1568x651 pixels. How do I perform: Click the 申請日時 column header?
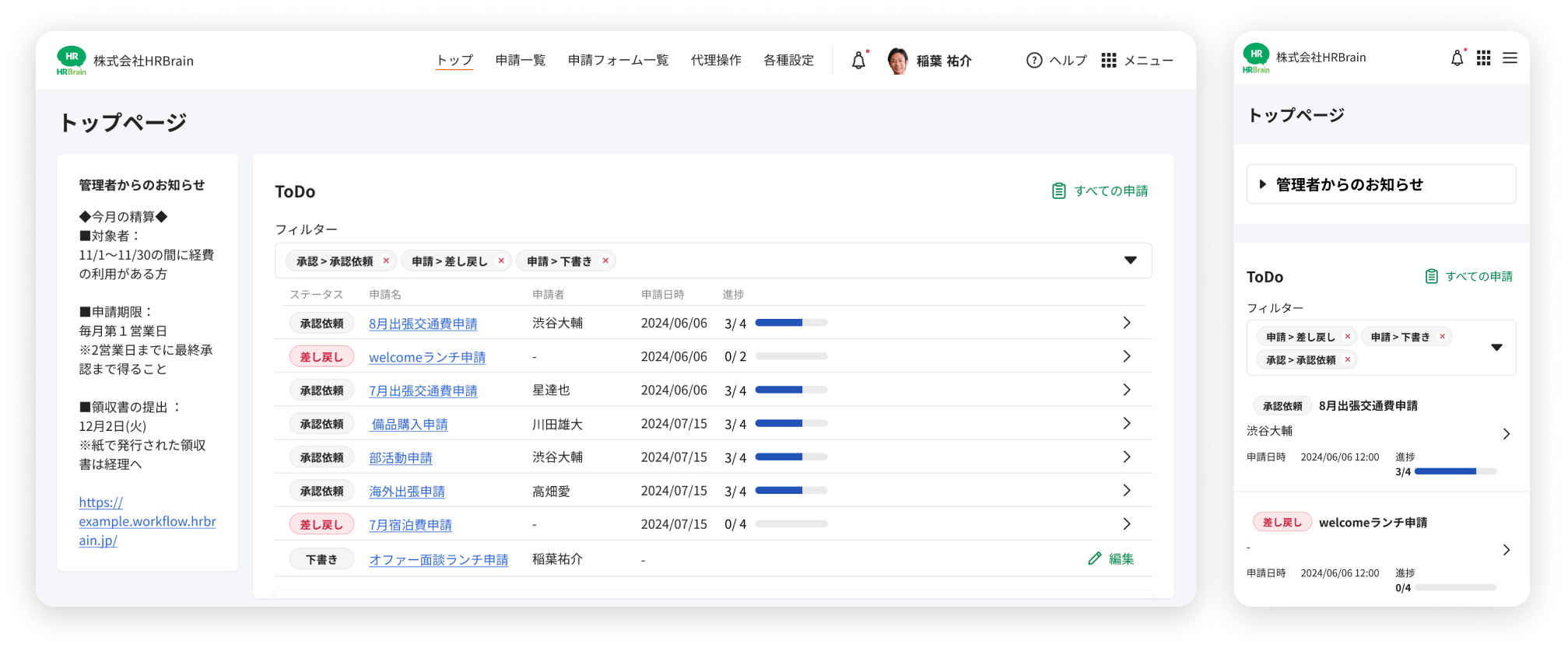coord(662,294)
